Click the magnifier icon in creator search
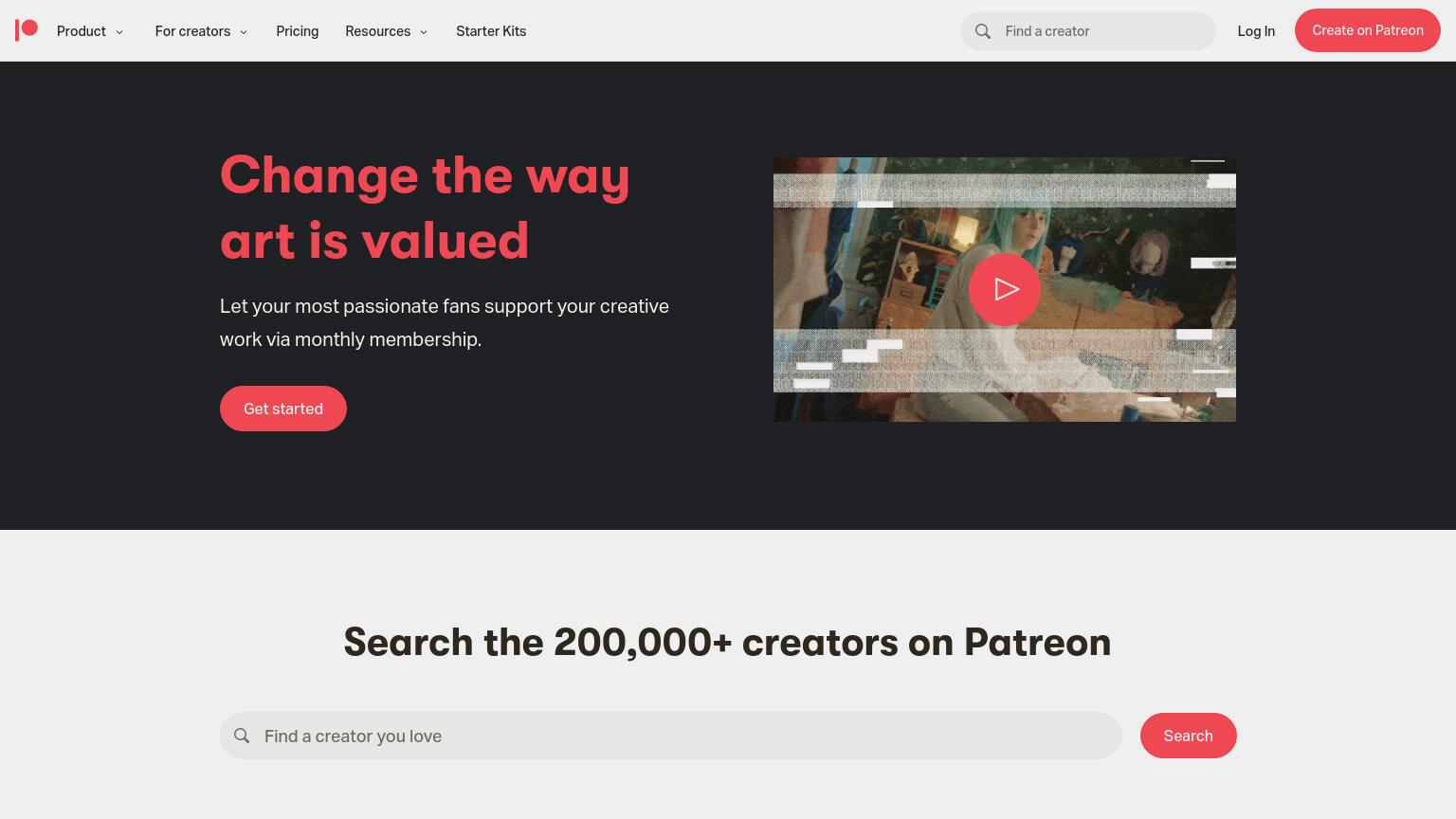 (x=242, y=736)
